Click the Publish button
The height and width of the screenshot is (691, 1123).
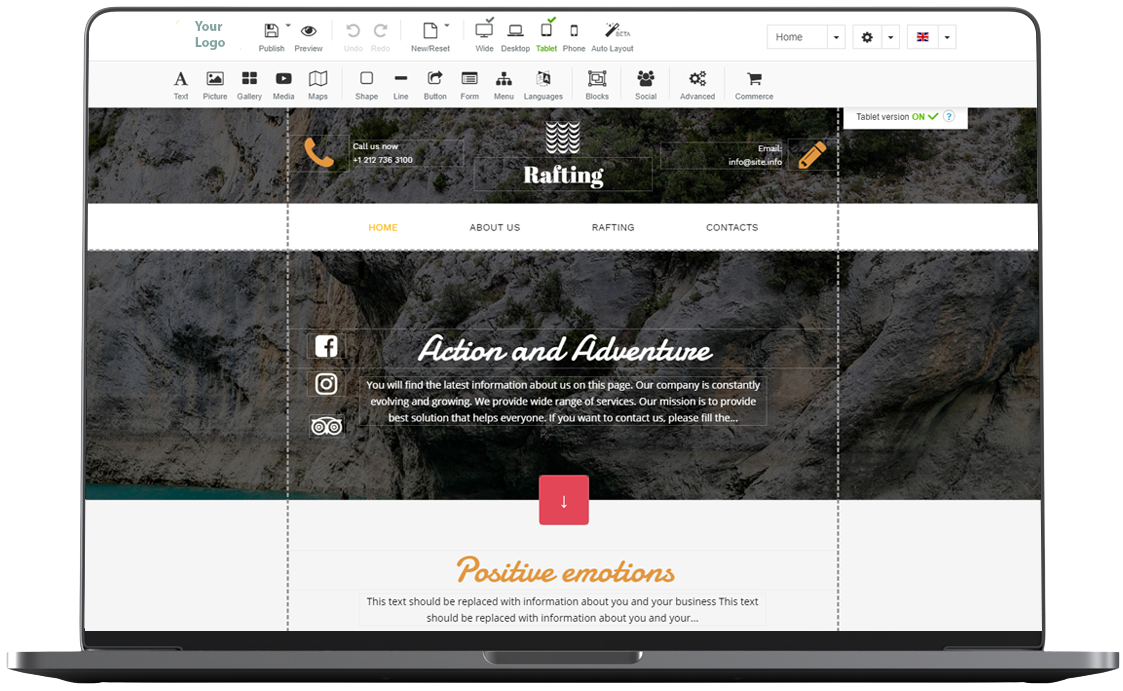pos(271,36)
